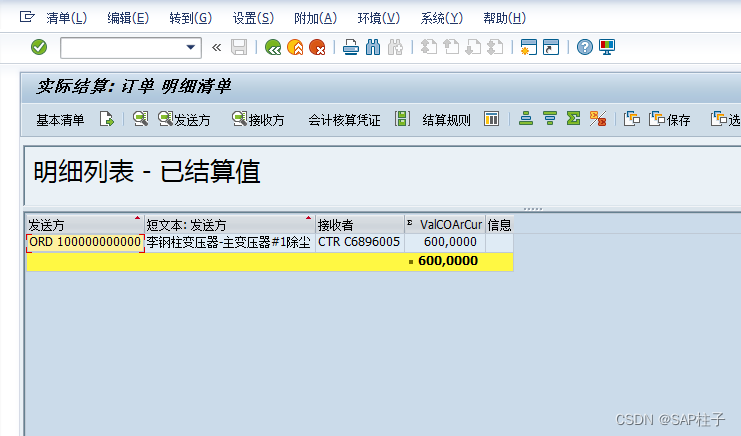
Task: Open the 清单(L) menu
Action: click(67, 18)
